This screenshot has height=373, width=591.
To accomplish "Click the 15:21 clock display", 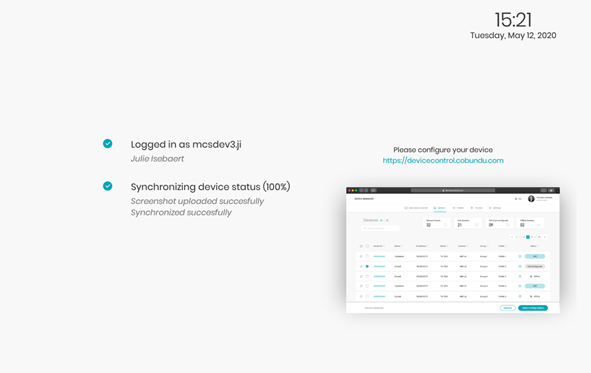I will coord(513,20).
